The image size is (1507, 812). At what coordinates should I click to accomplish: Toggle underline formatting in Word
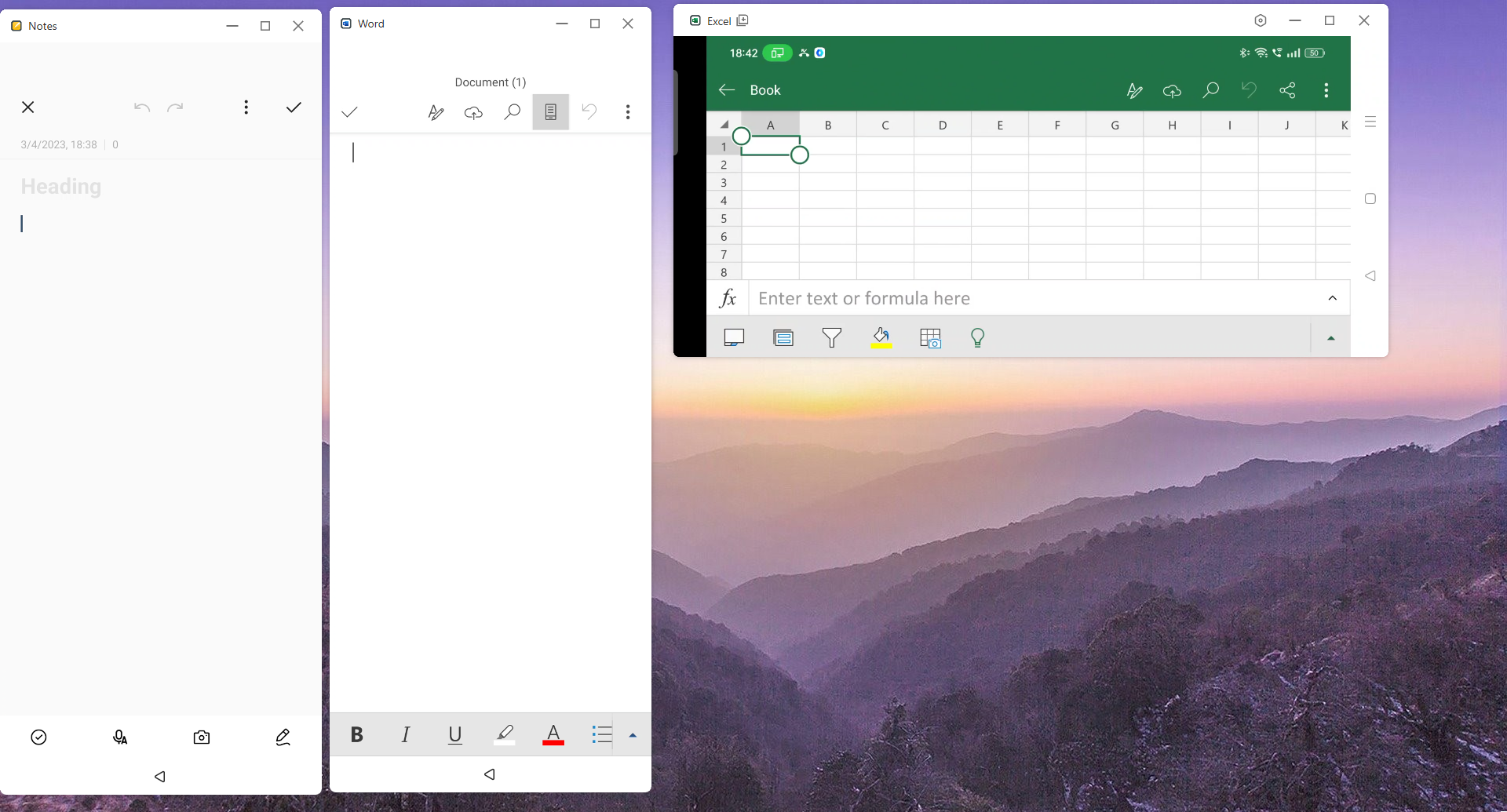[x=454, y=734]
